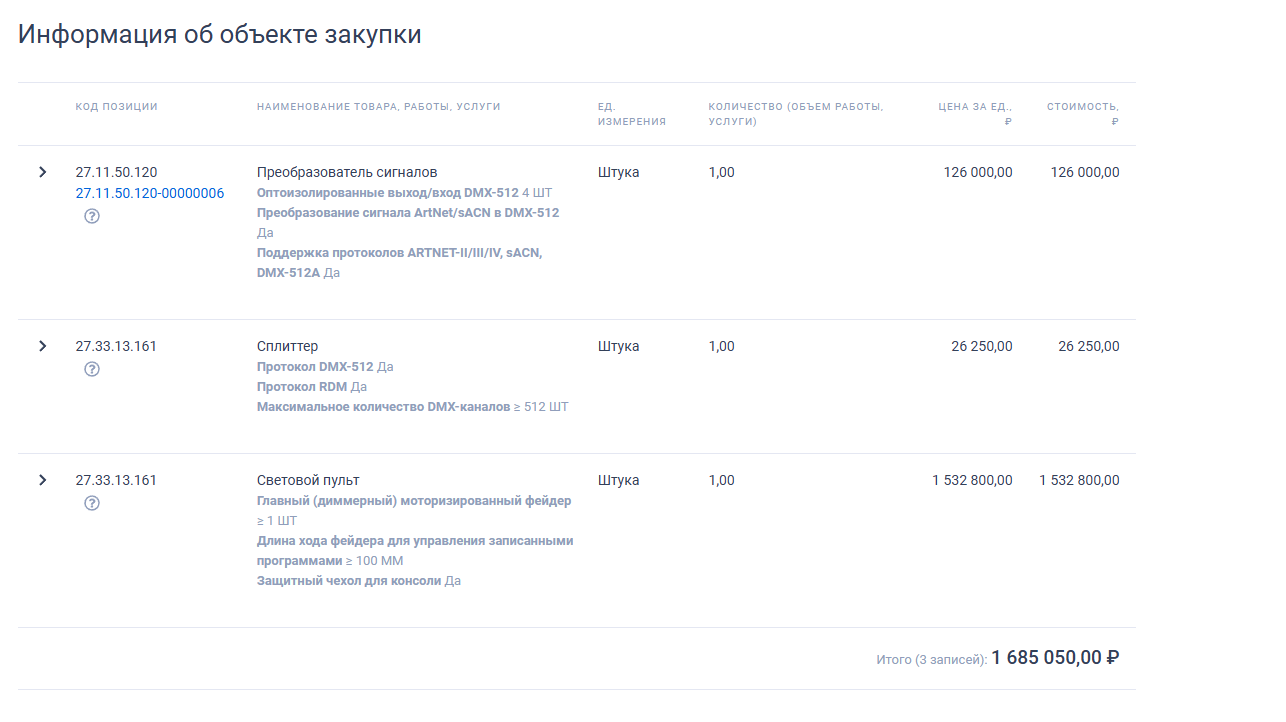Viewport: 1286px width, 722px height.
Task: Click code 27.33.13.161 in Сплиттер row
Action: (x=116, y=346)
